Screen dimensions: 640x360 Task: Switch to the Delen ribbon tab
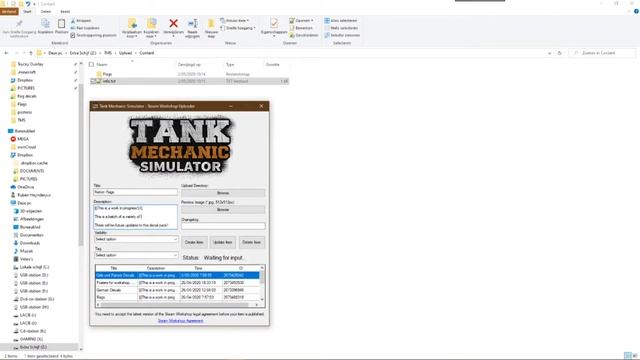46,11
